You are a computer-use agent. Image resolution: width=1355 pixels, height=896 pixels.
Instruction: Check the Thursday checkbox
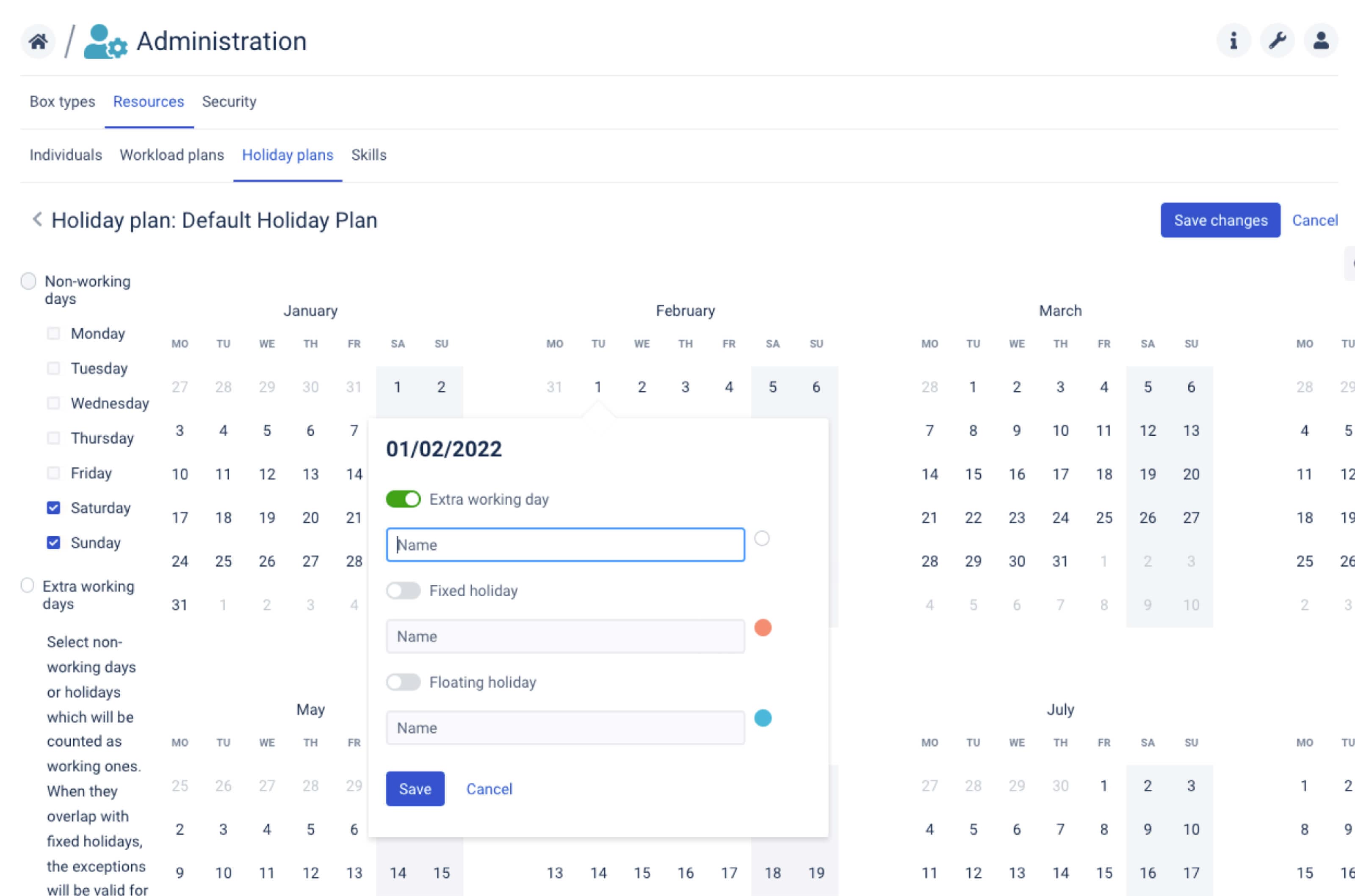pyautogui.click(x=54, y=438)
